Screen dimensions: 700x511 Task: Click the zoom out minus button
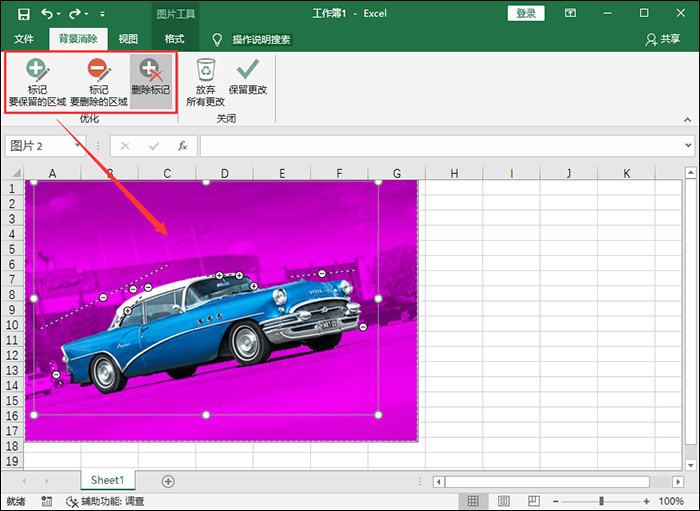coord(555,501)
